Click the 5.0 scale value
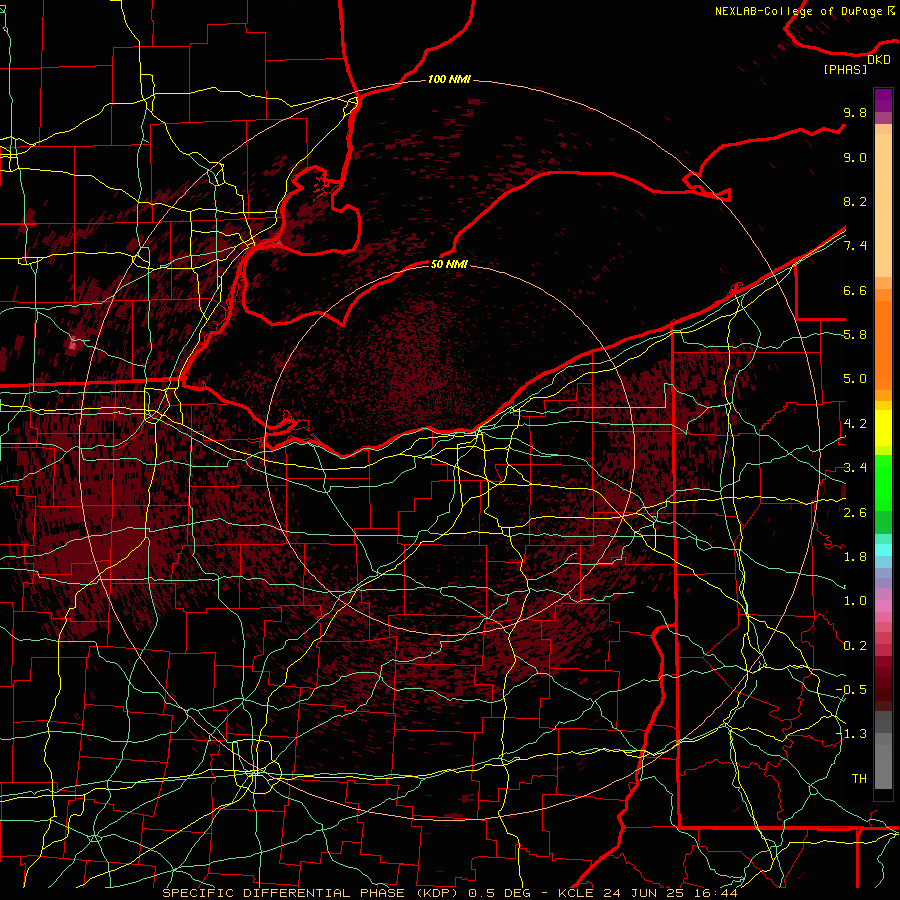The image size is (900, 900). tap(855, 379)
